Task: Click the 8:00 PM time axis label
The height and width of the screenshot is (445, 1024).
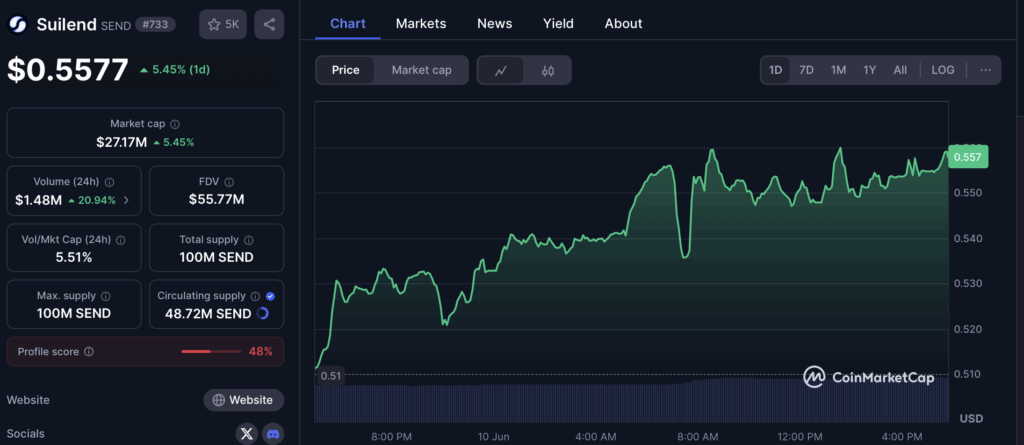Action: point(391,436)
